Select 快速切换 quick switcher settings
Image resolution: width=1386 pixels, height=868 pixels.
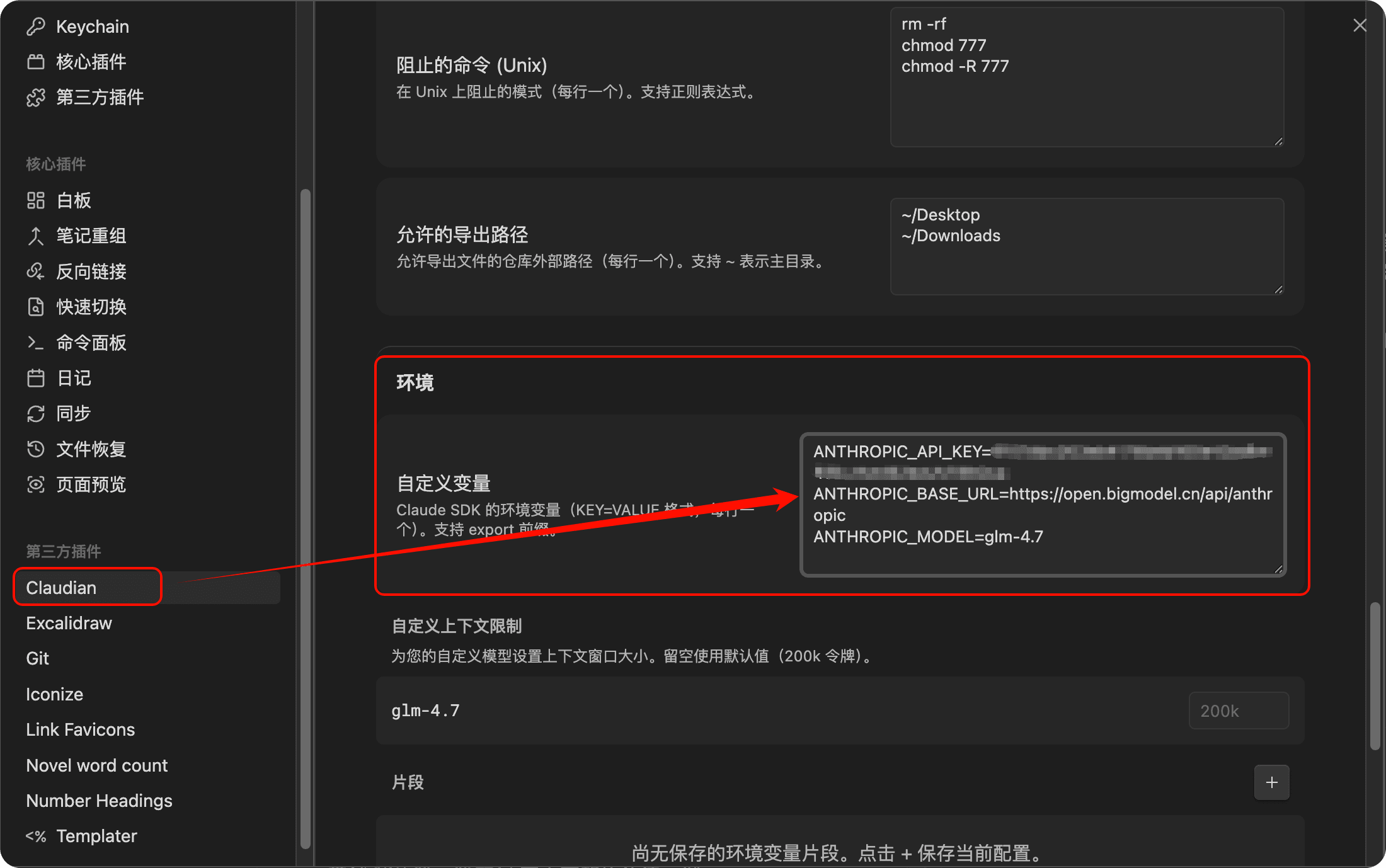coord(91,307)
